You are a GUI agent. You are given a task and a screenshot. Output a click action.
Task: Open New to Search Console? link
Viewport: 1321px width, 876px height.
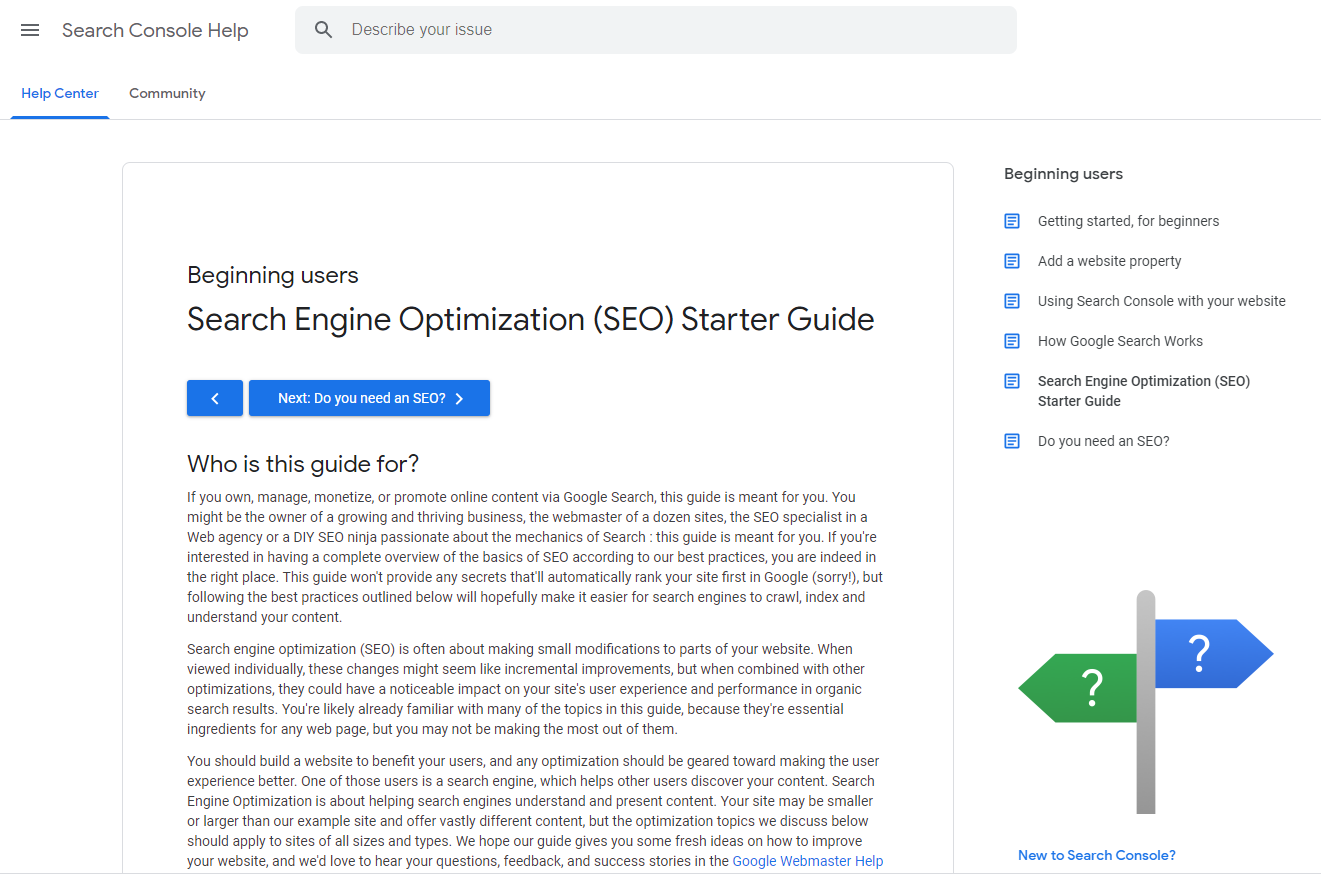pyautogui.click(x=1096, y=855)
